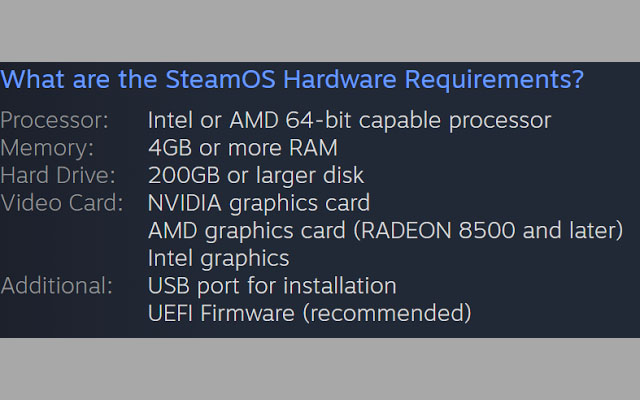This screenshot has height=400, width=640.
Task: Click the Hard Drive label
Action: [x=58, y=176]
